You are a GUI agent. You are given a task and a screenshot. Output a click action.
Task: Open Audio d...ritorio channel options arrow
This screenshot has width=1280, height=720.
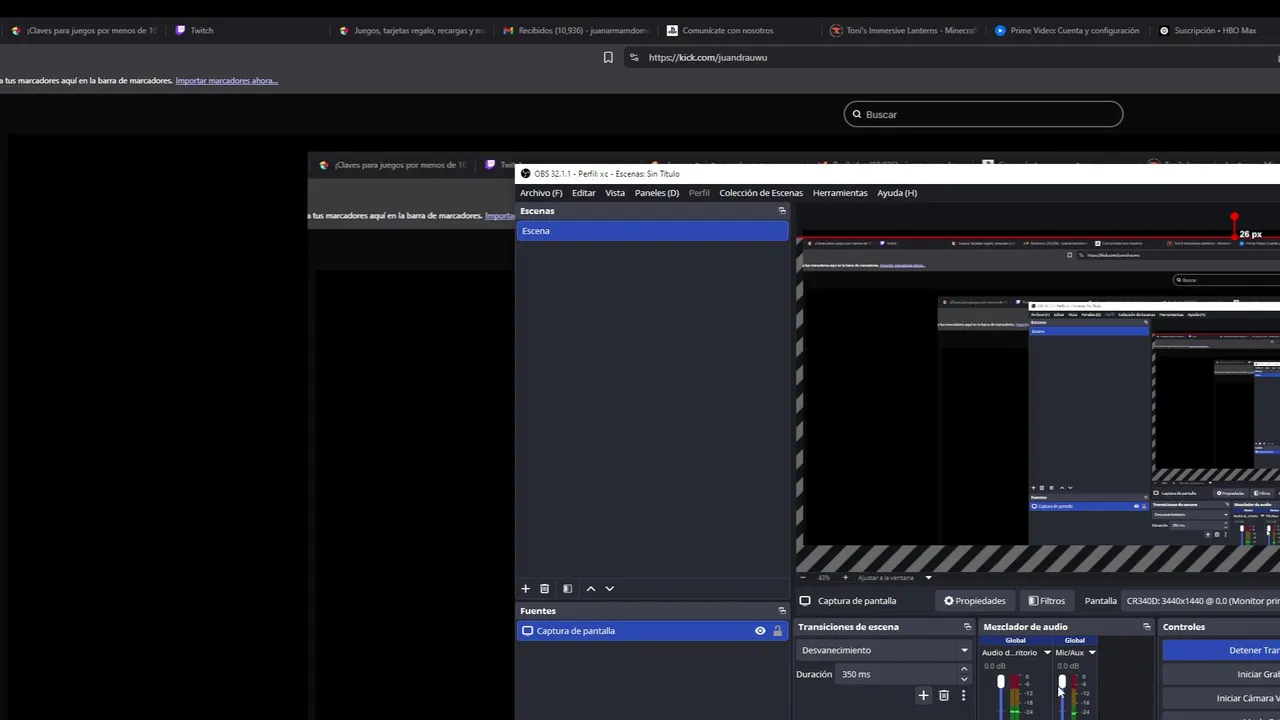point(1047,653)
